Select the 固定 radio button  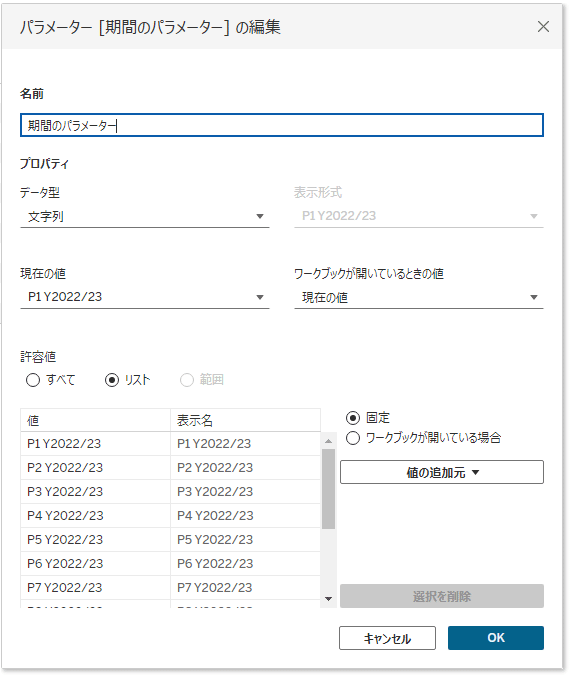(x=353, y=418)
